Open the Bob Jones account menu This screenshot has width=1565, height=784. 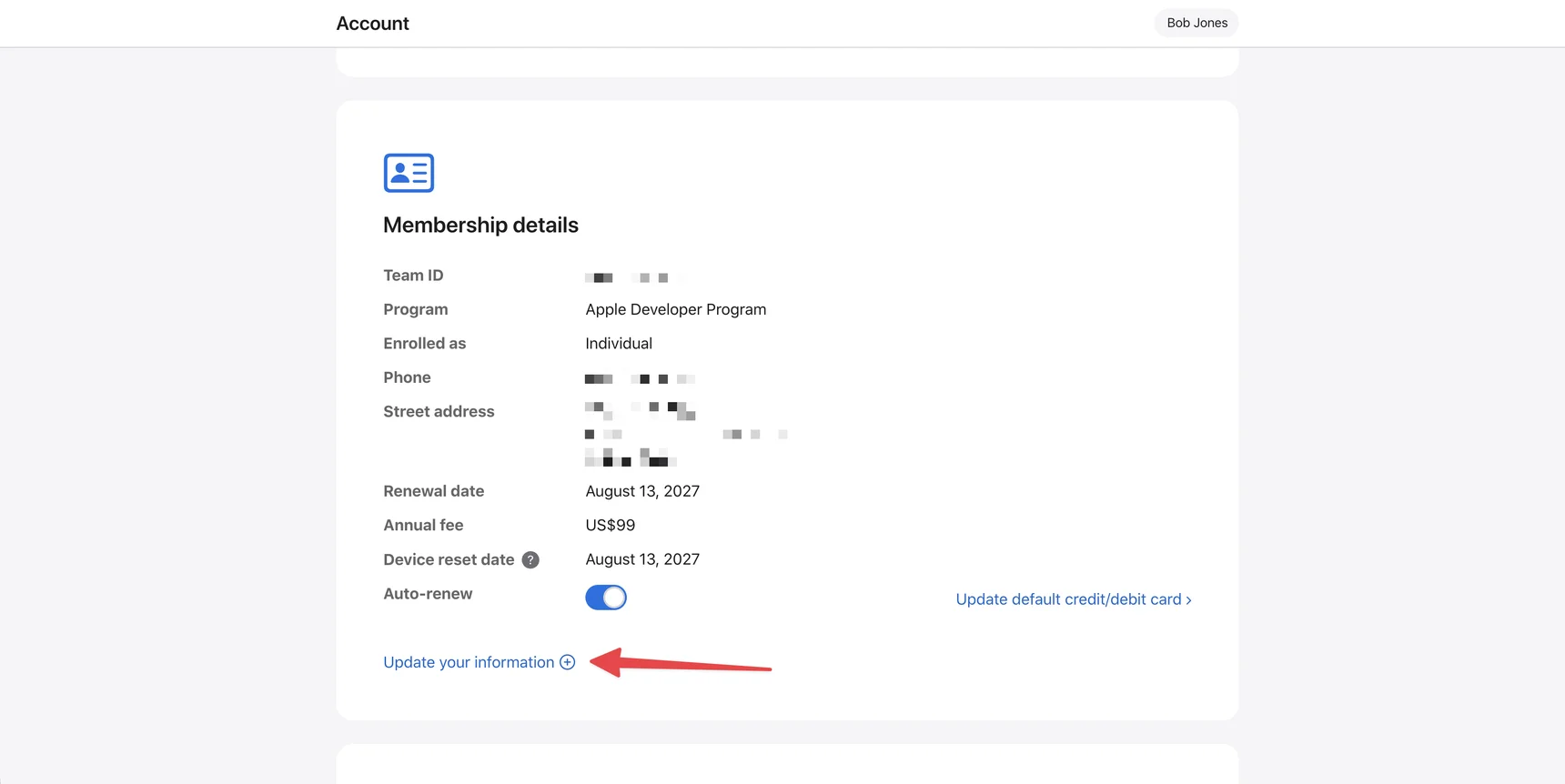click(1196, 23)
